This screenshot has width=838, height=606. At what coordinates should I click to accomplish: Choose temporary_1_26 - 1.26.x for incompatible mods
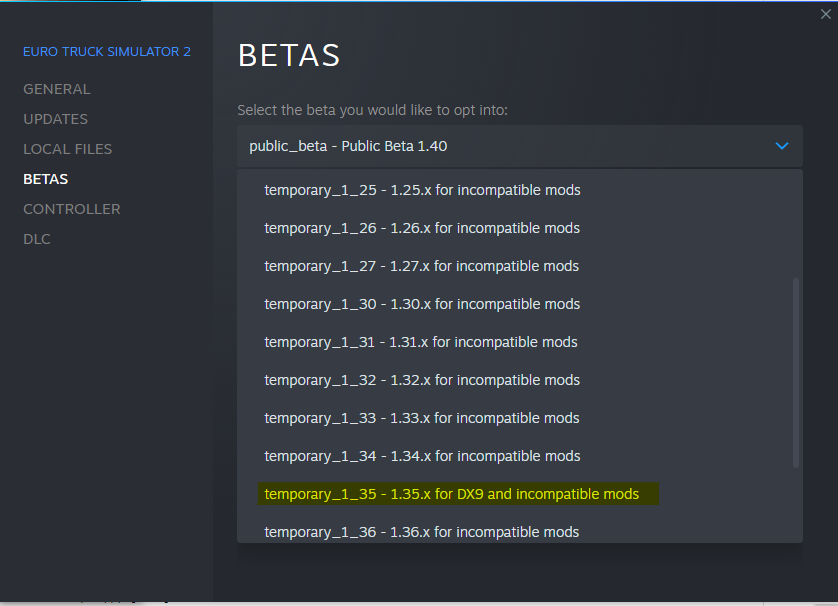[x=520, y=228]
